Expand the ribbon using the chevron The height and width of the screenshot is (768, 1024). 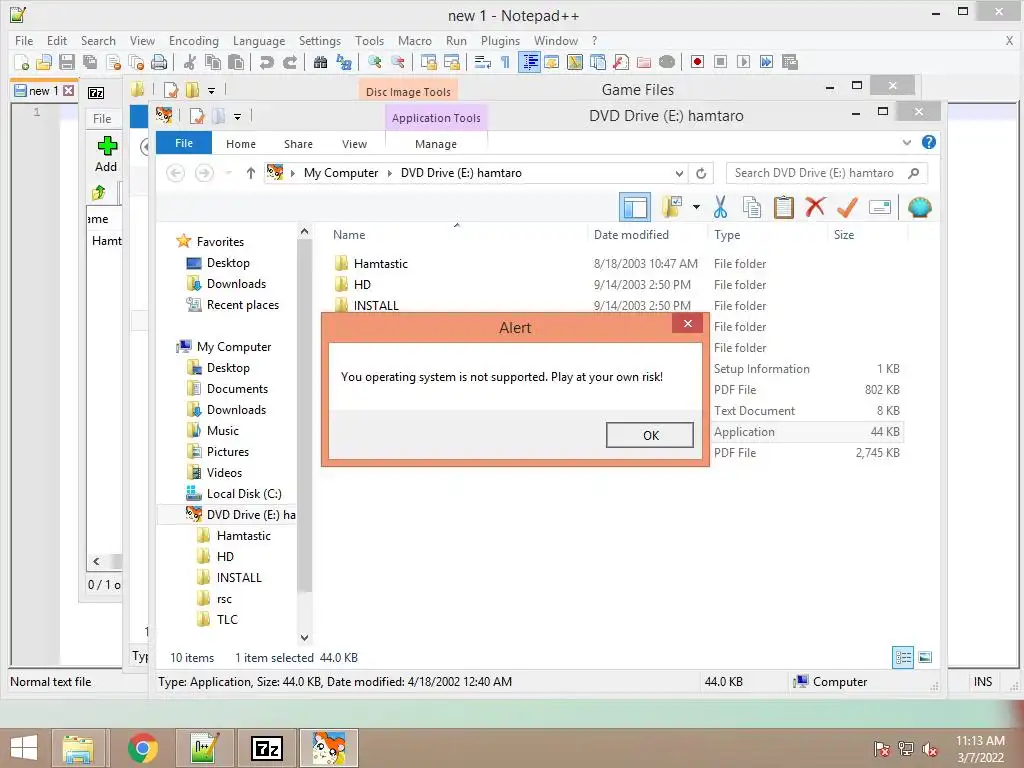tap(906, 142)
